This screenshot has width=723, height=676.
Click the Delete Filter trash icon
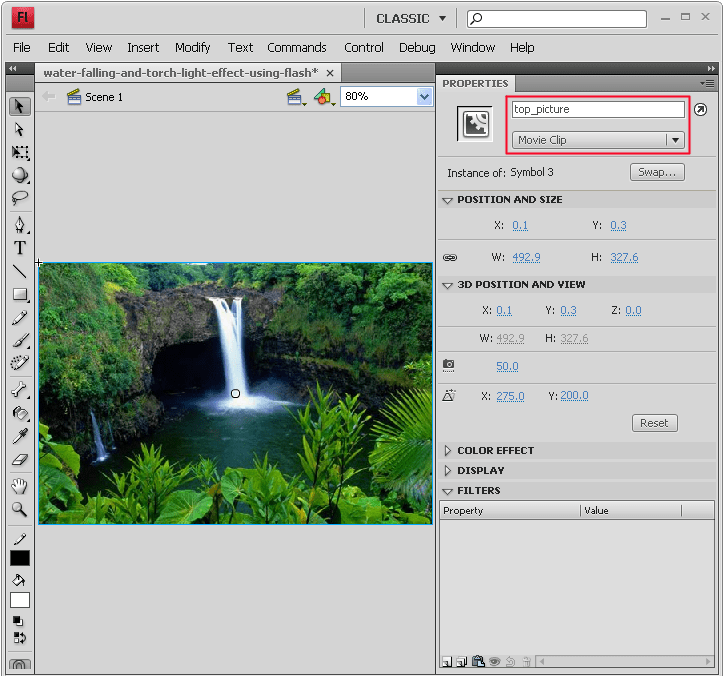tap(527, 662)
